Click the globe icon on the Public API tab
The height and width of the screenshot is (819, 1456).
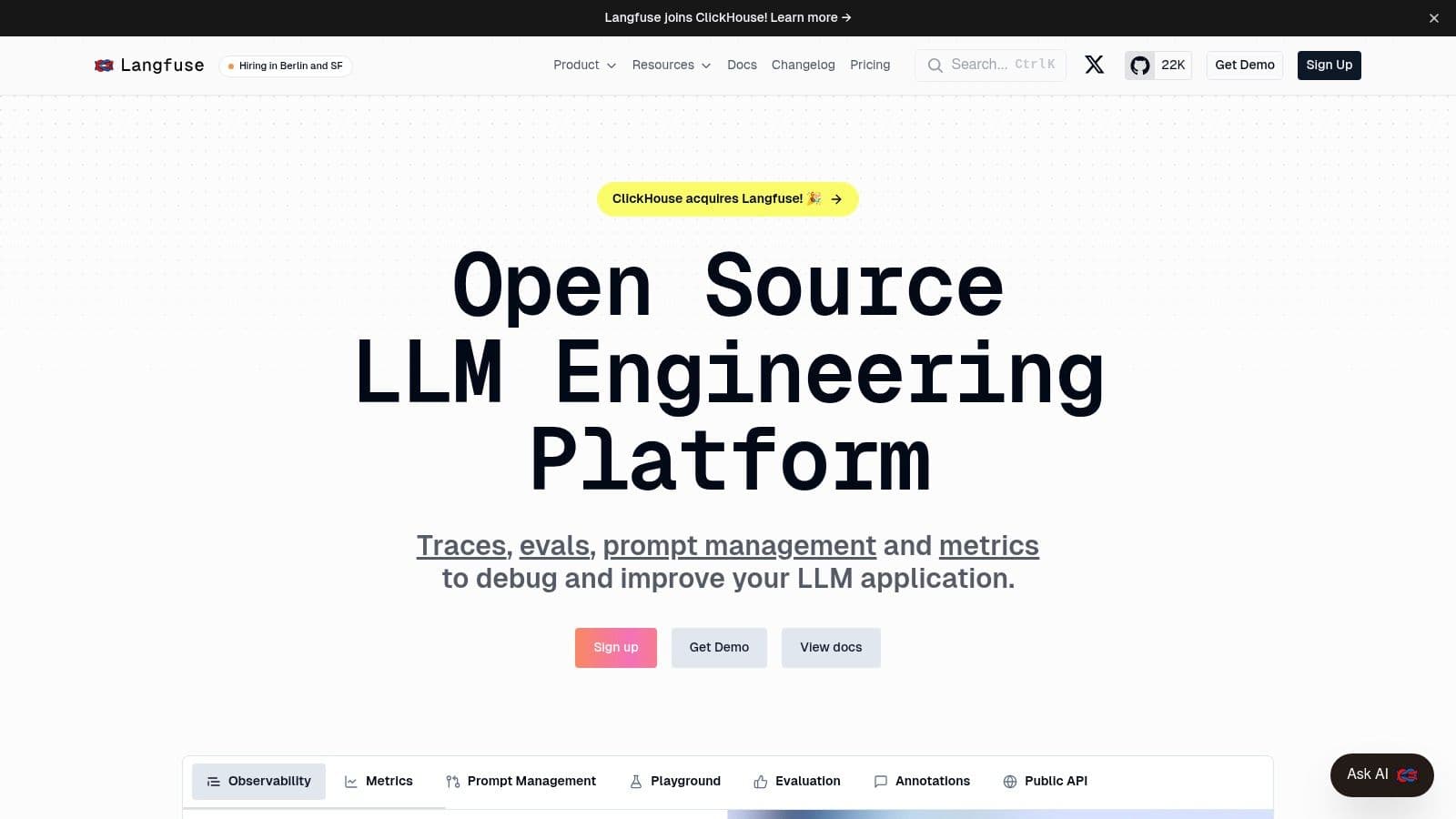click(1008, 781)
